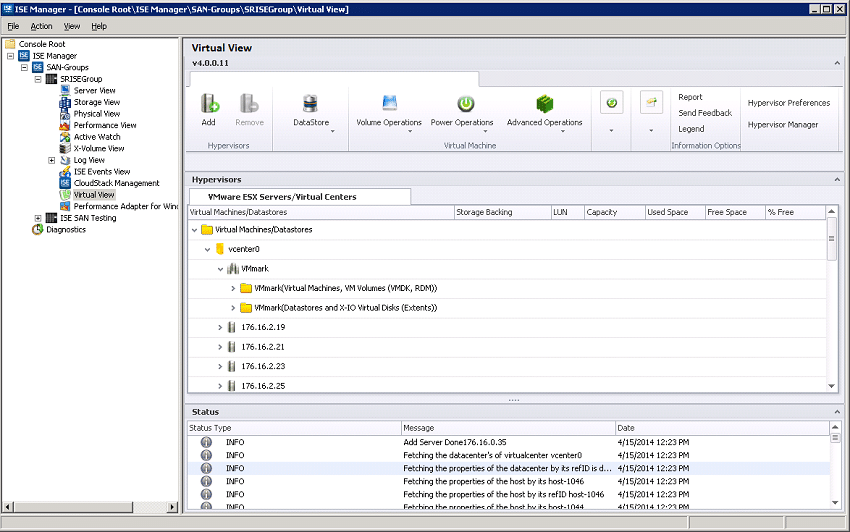
Task: Select Log View icon
Action: pos(65,160)
